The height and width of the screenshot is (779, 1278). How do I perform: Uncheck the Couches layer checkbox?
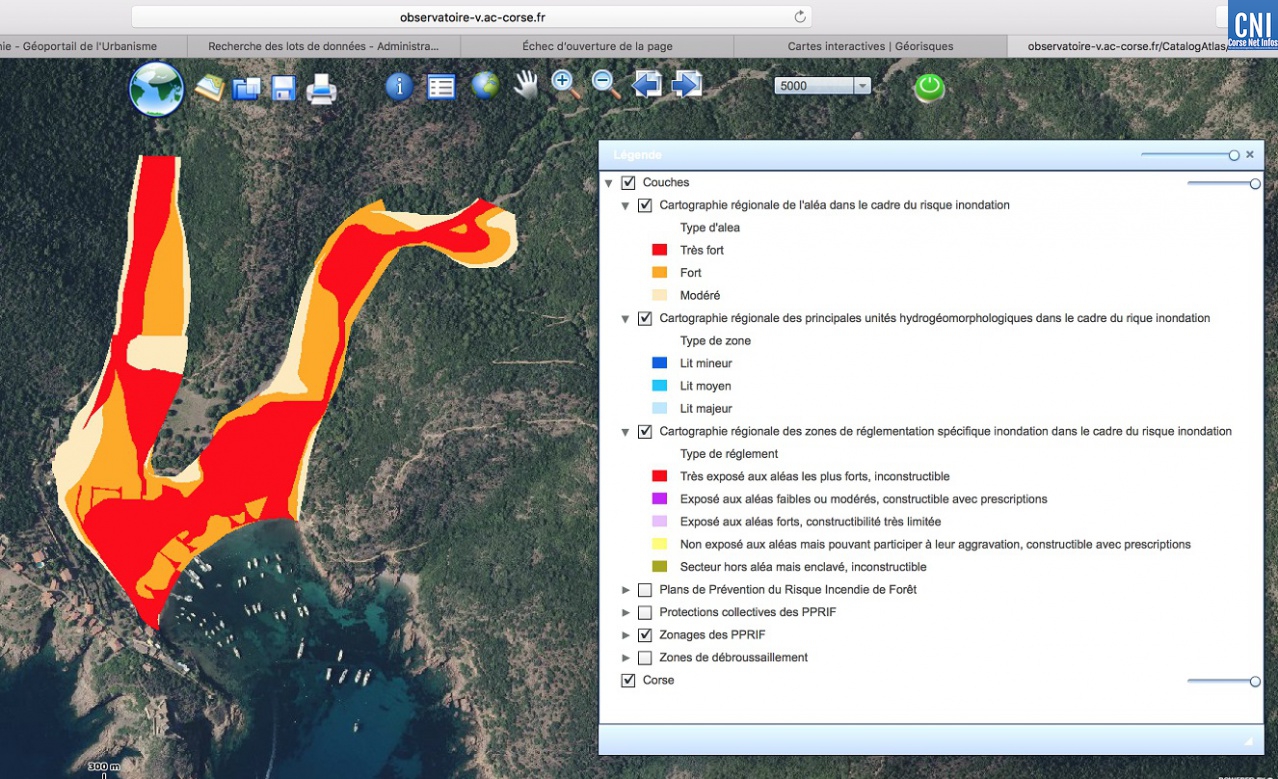click(628, 183)
